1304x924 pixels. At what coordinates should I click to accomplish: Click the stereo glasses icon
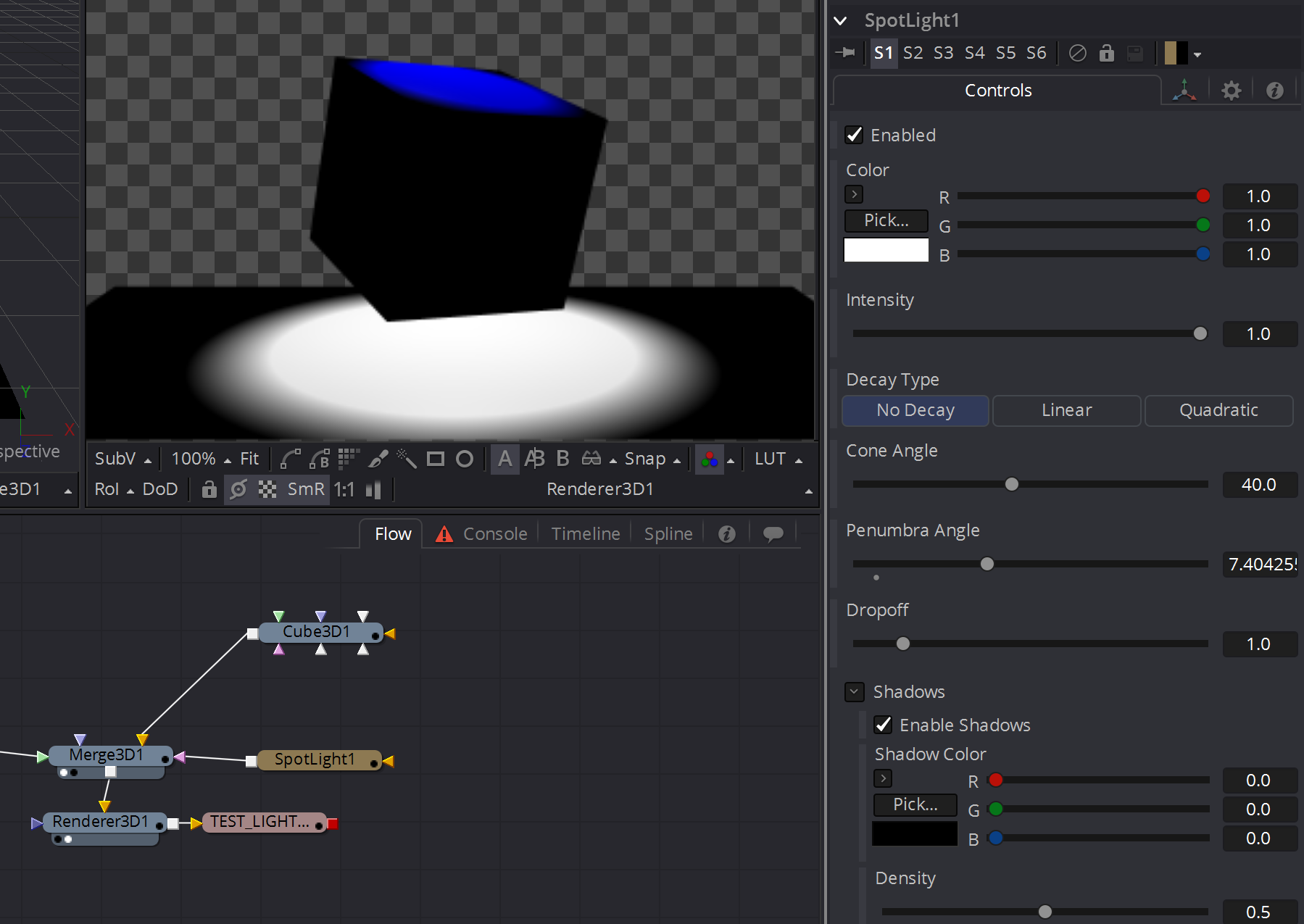(x=591, y=459)
